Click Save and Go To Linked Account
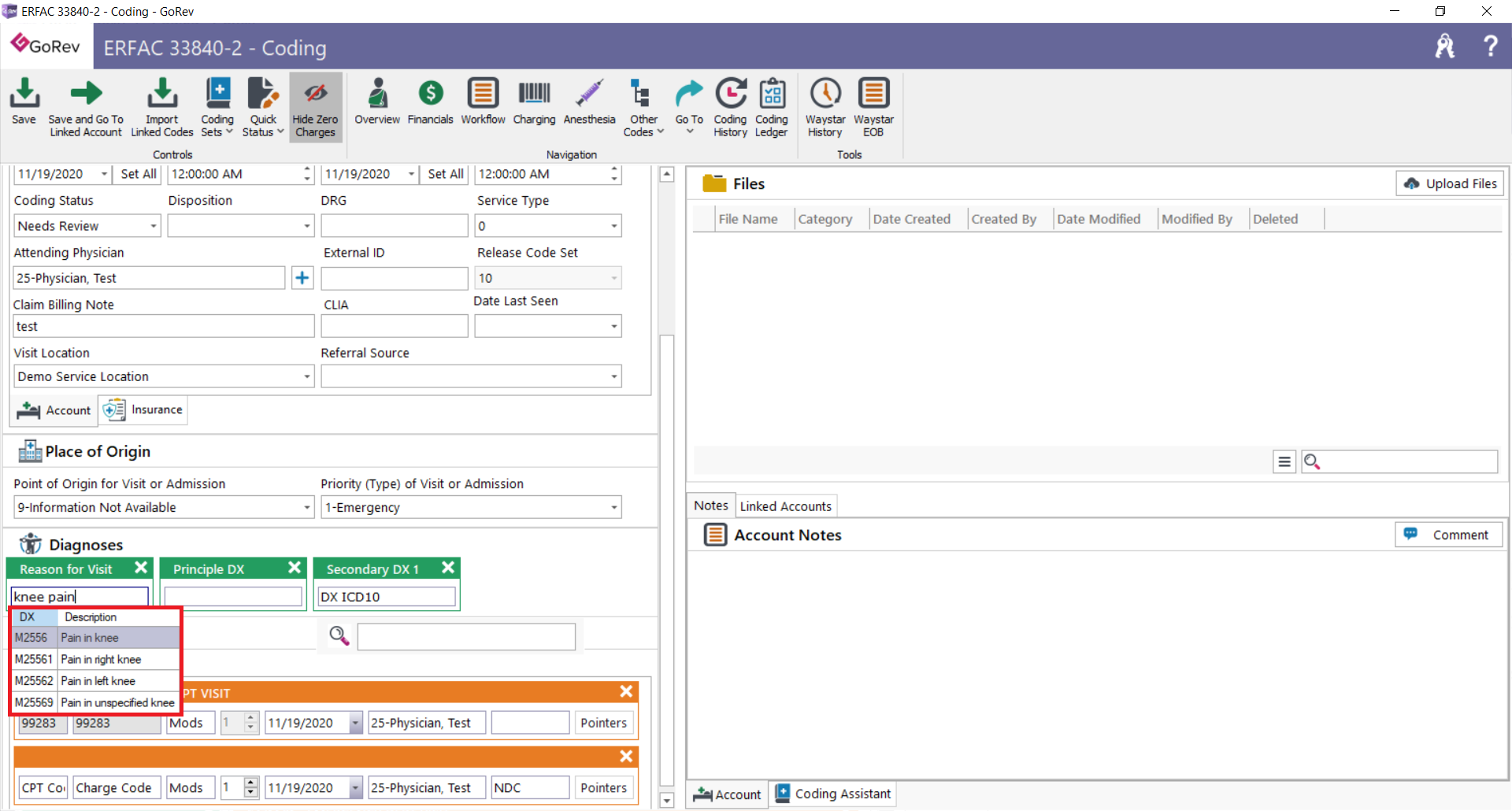 (x=86, y=108)
